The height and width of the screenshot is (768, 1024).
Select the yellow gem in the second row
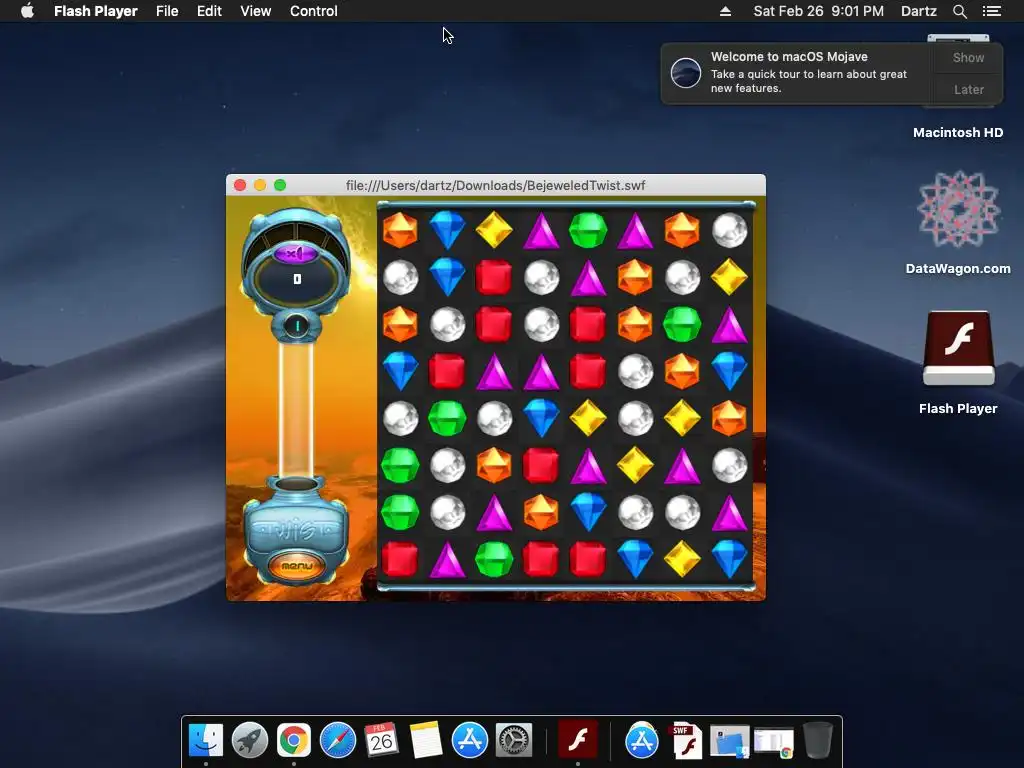click(729, 277)
